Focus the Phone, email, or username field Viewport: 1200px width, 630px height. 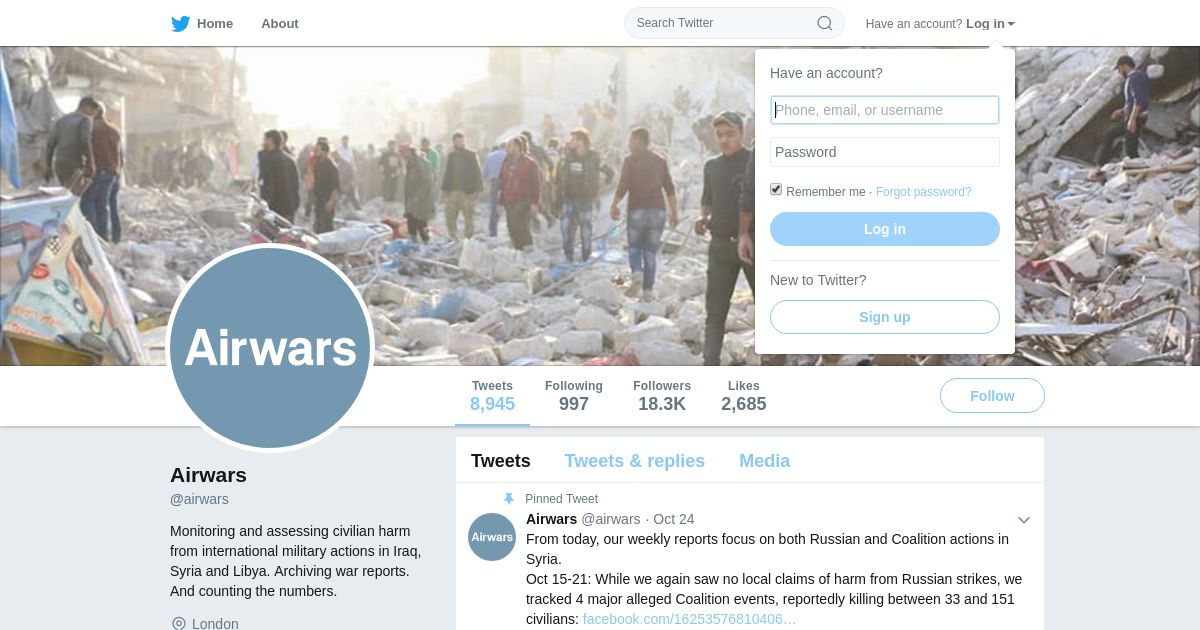885,110
